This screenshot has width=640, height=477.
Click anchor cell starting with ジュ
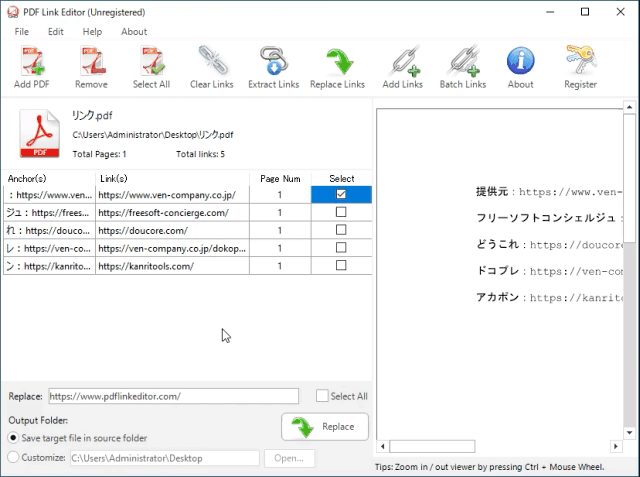click(49, 213)
